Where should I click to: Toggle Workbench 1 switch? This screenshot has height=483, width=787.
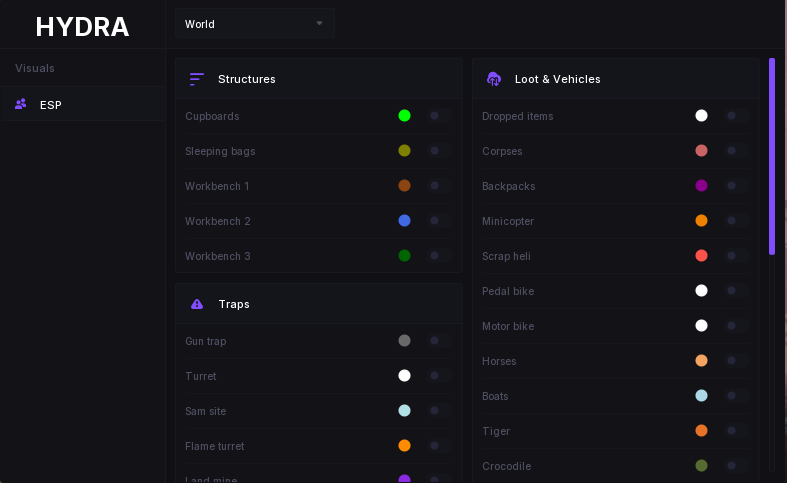439,186
